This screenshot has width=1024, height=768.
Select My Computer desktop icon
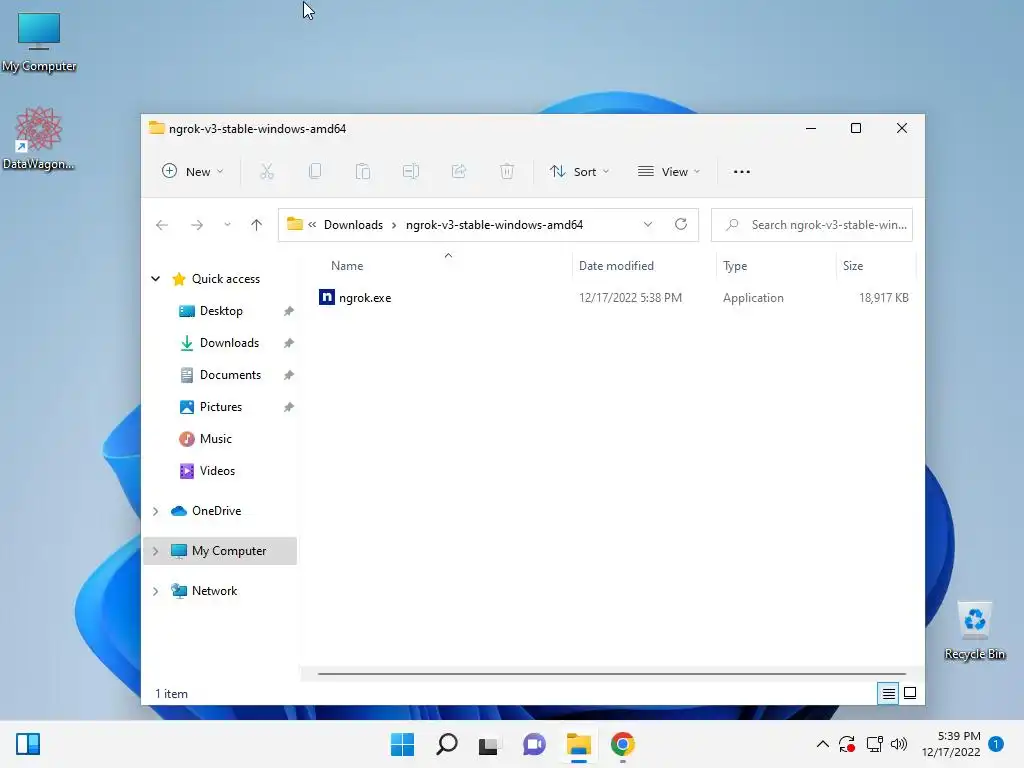[x=39, y=42]
